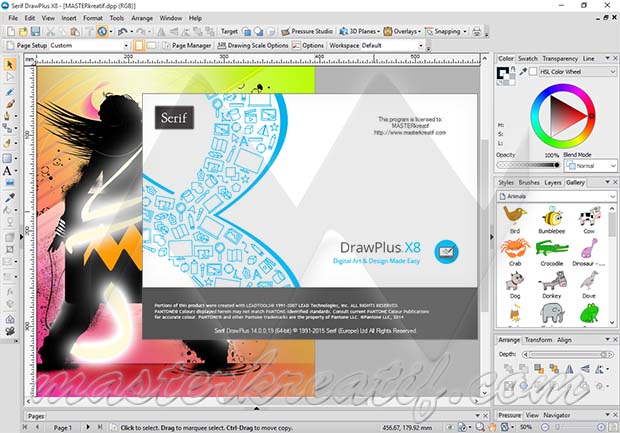Viewport: 620px width, 433px height.
Task: Open Pressure Studio
Action: (307, 31)
